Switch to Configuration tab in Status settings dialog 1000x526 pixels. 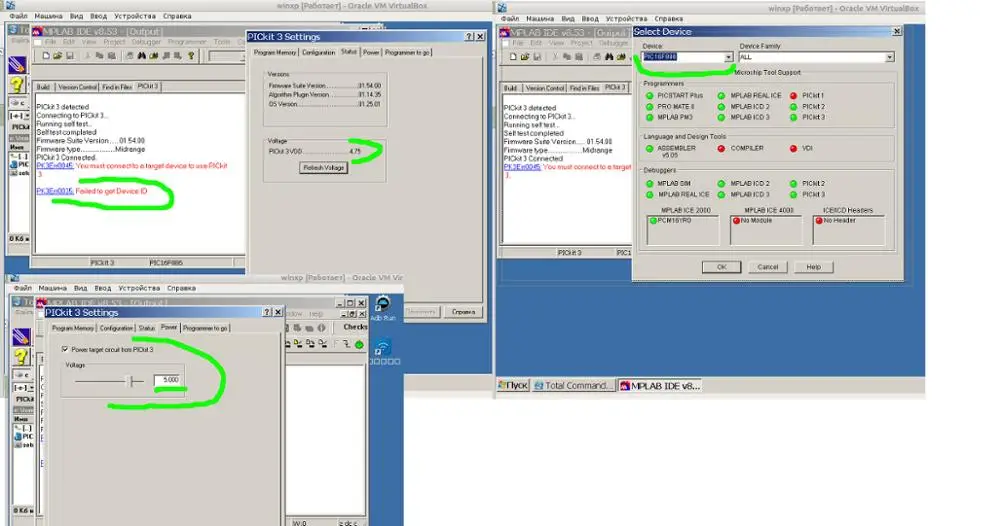(318, 52)
